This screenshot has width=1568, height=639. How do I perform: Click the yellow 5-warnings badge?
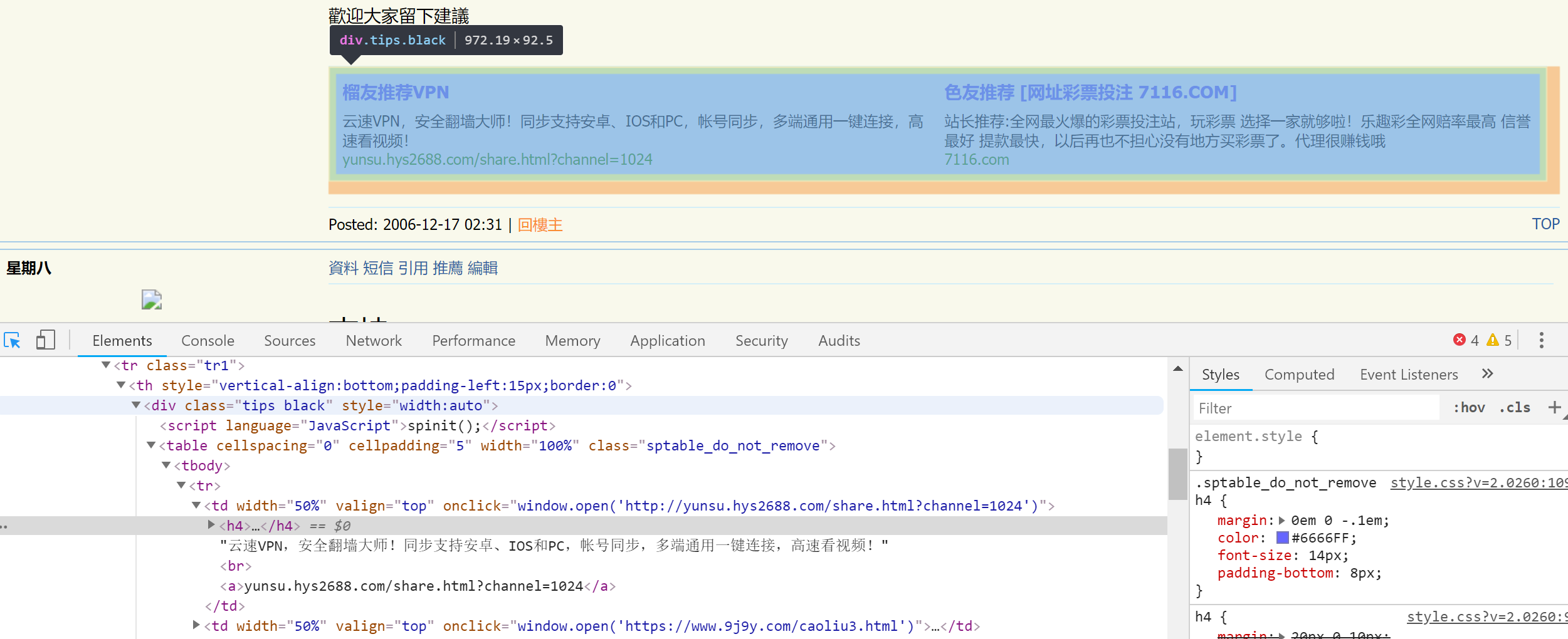1499,340
